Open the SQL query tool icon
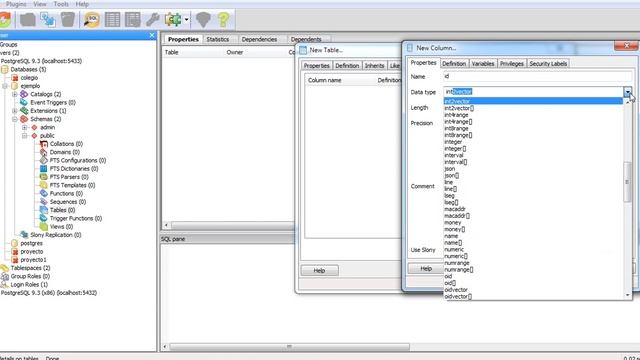Screen dimensions: 640x360 point(91,19)
